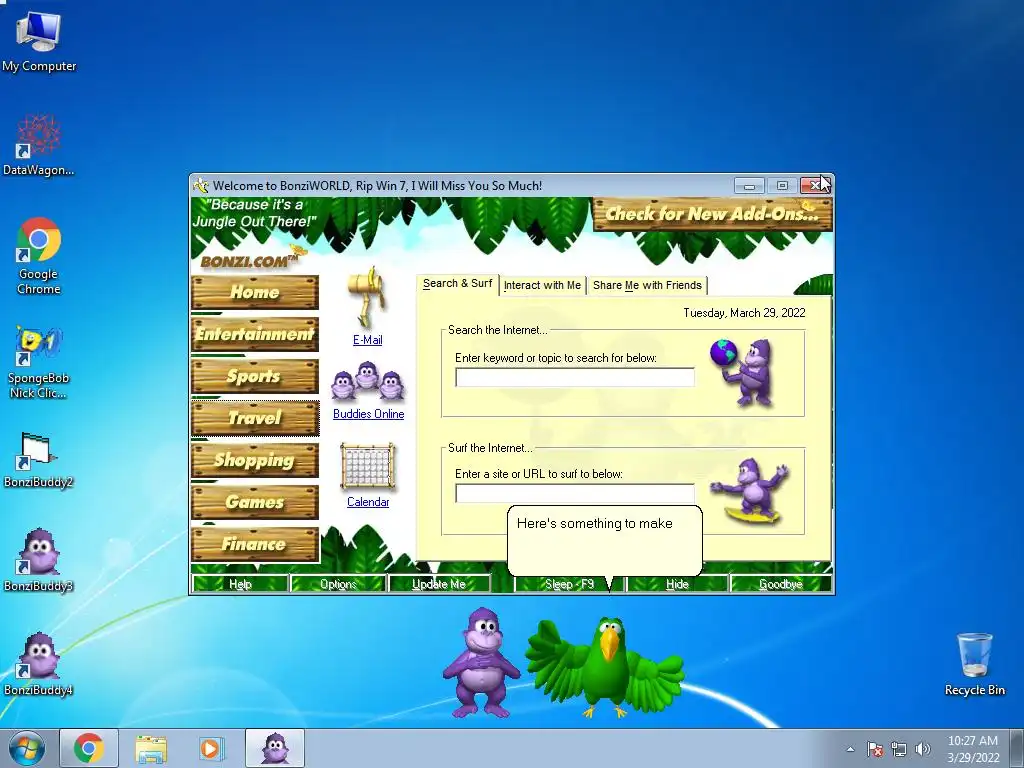Screen dimensions: 1024x768
Task: Click the BonziBuddy taskbar button
Action: (x=275, y=748)
